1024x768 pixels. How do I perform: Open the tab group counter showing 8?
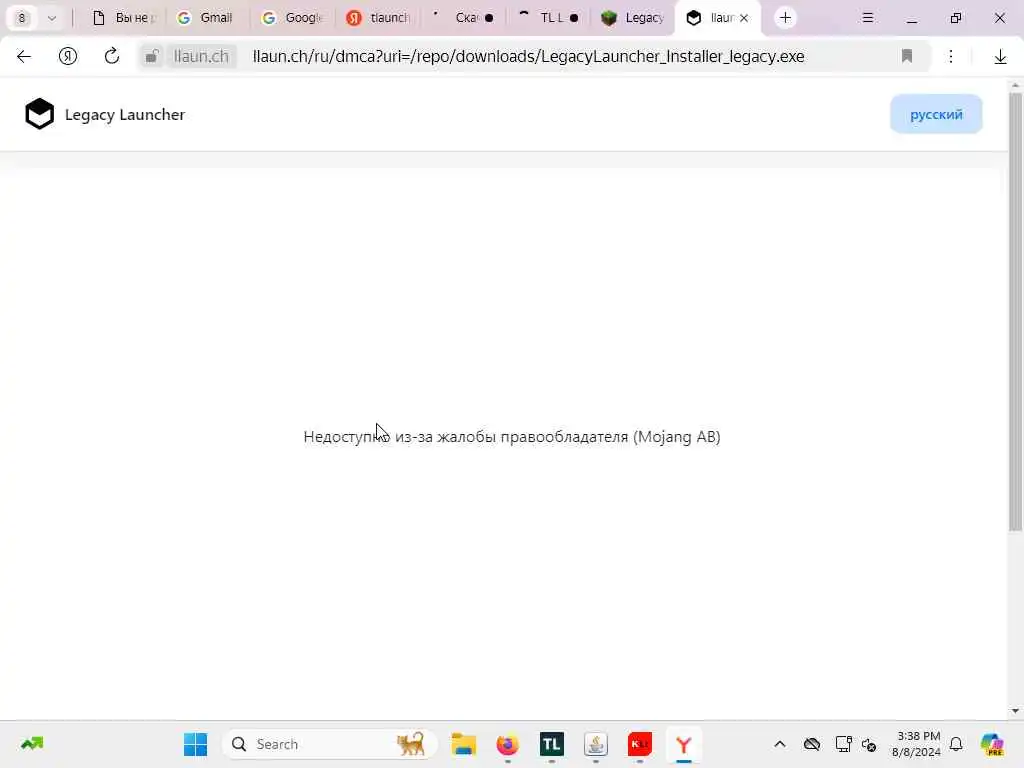22,18
